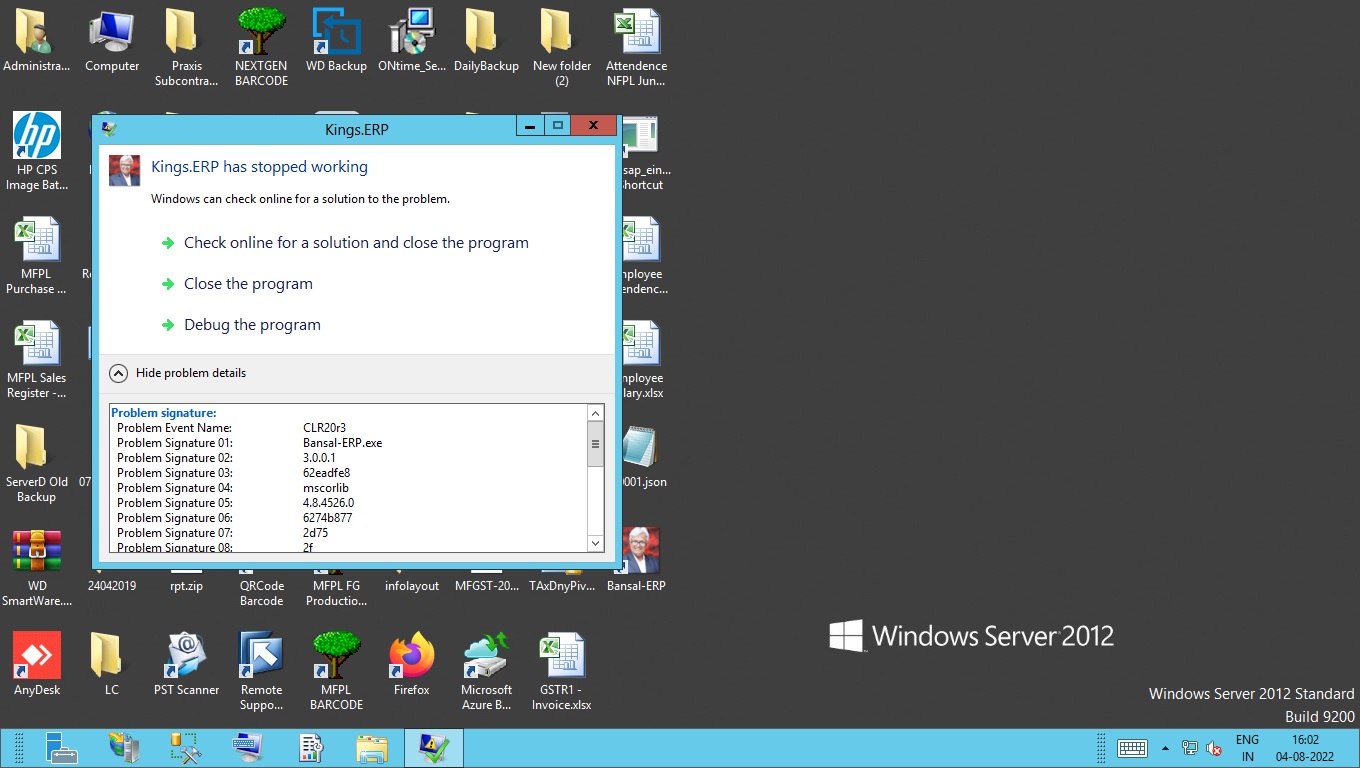Image resolution: width=1360 pixels, height=768 pixels.
Task: Click problem details scrollbar down arrow
Action: pos(596,543)
